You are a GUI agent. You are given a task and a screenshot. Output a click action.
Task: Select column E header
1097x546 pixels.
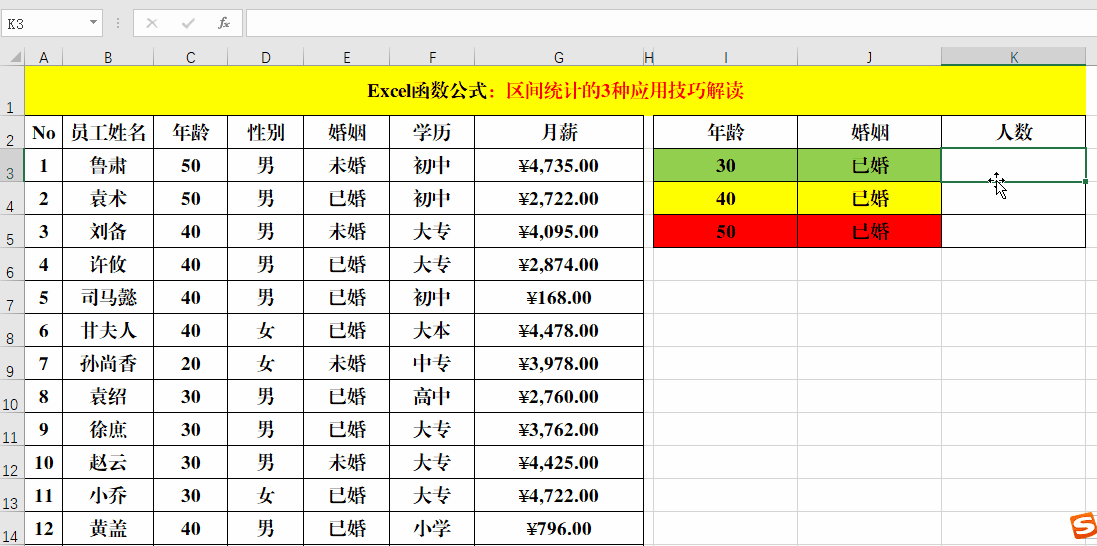(347, 57)
